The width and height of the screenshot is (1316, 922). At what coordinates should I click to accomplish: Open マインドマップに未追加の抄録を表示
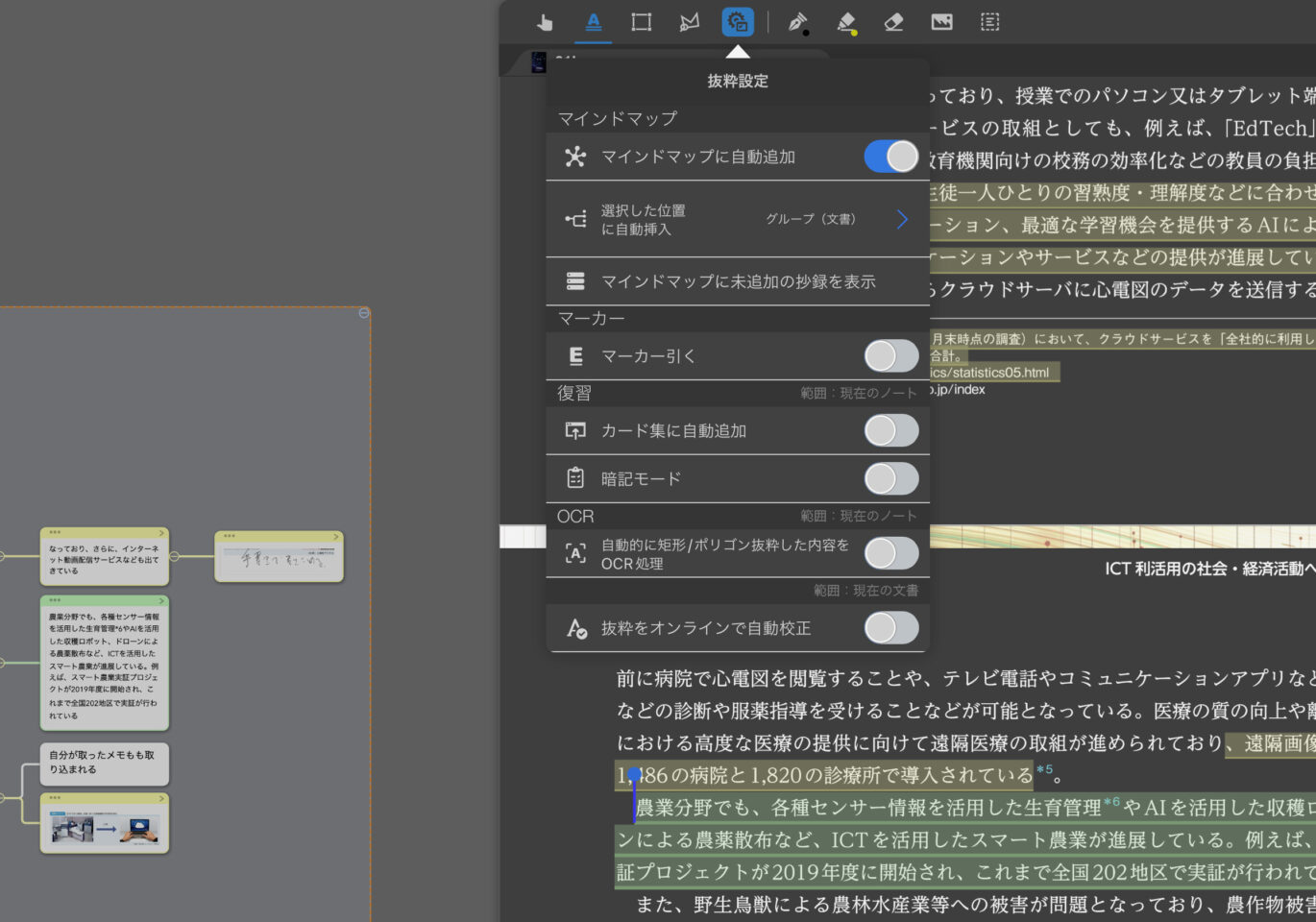coord(738,281)
